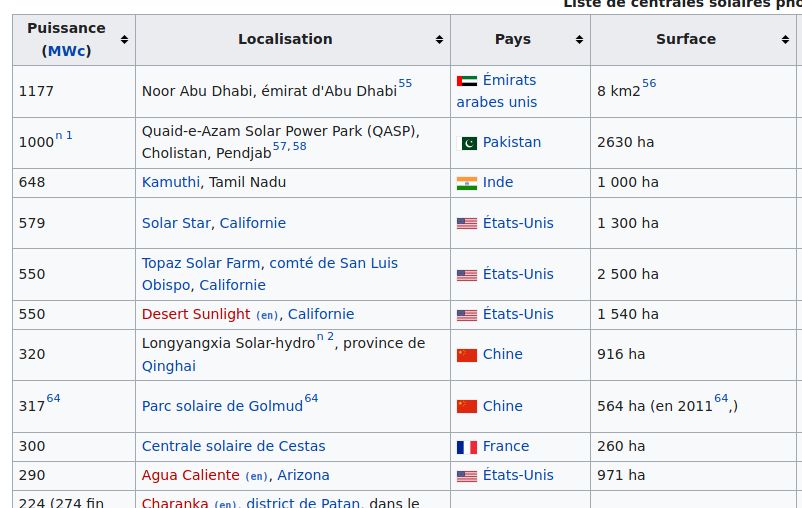
Task: Open Topaz Solar Farm article
Action: coord(202,263)
